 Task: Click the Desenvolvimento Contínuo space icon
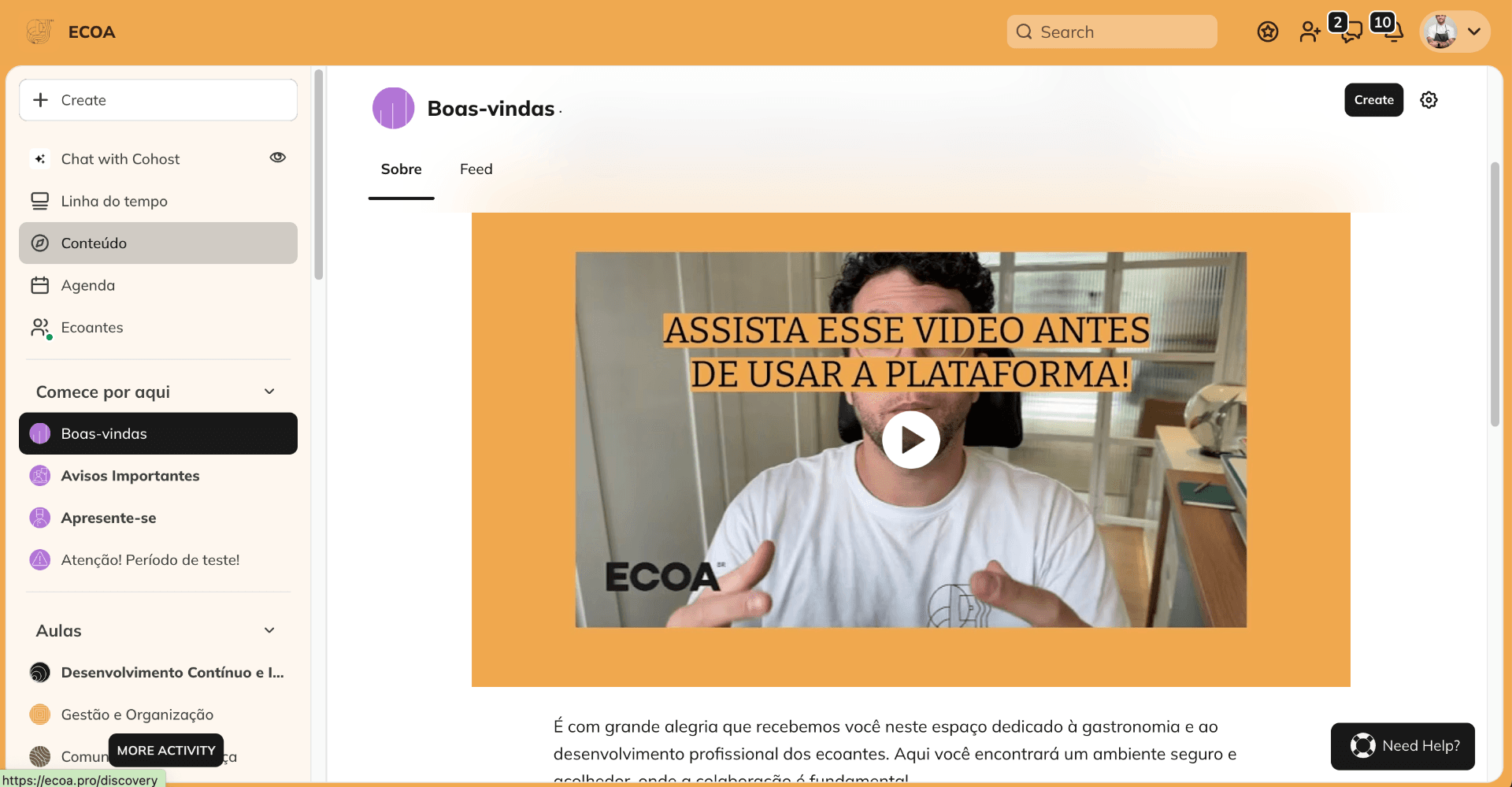[x=40, y=673]
